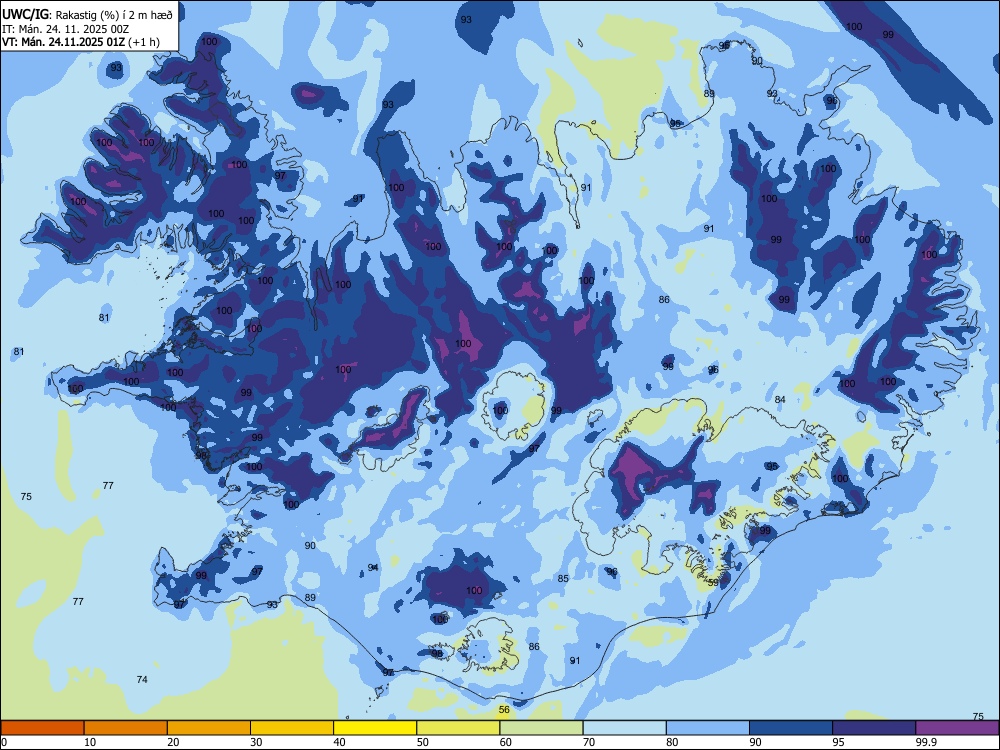This screenshot has width=1000, height=750.
Task: Click the legend label 50
Action: pos(422,742)
